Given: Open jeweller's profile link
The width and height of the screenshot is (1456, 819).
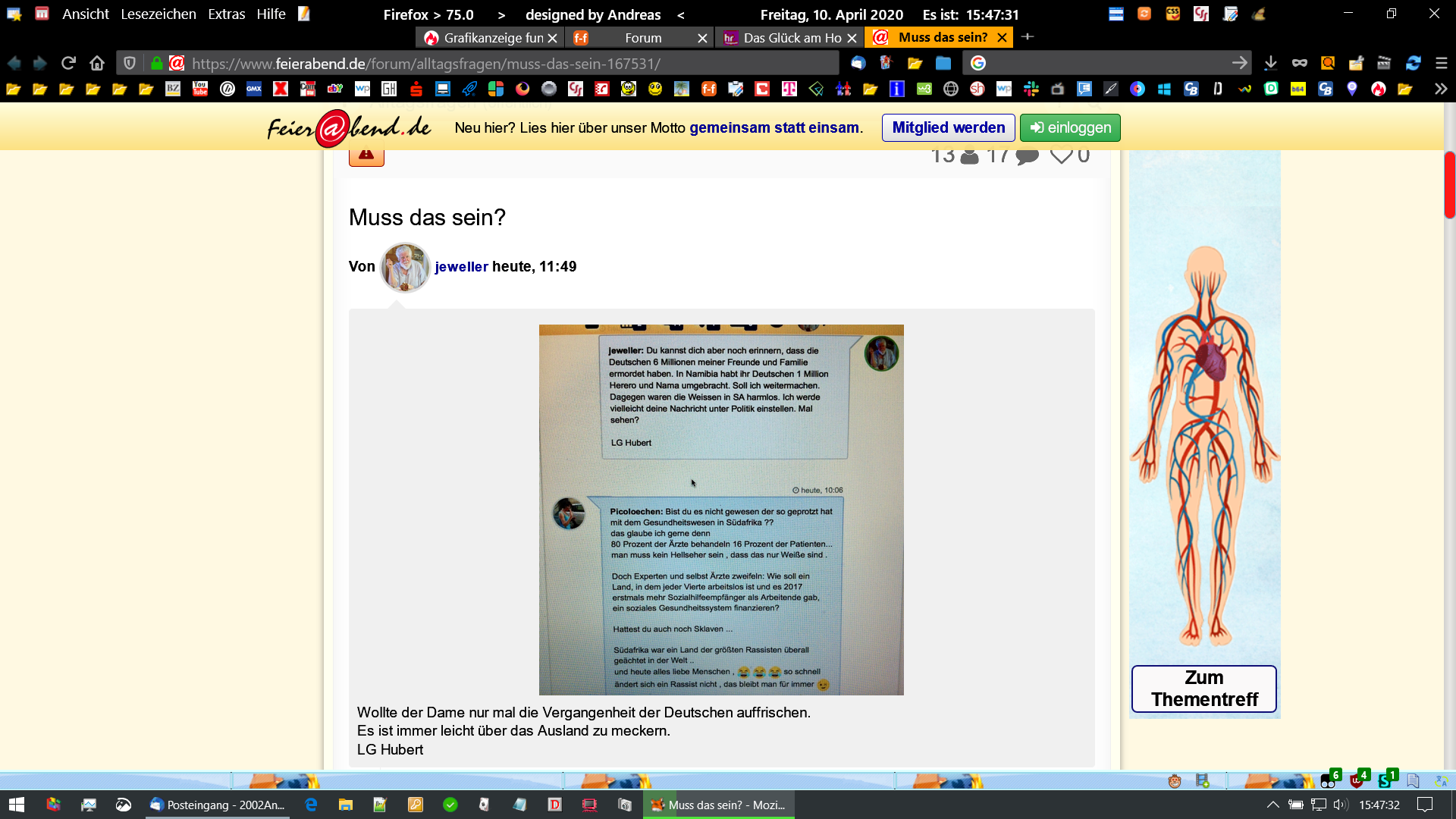Looking at the screenshot, I should (461, 266).
